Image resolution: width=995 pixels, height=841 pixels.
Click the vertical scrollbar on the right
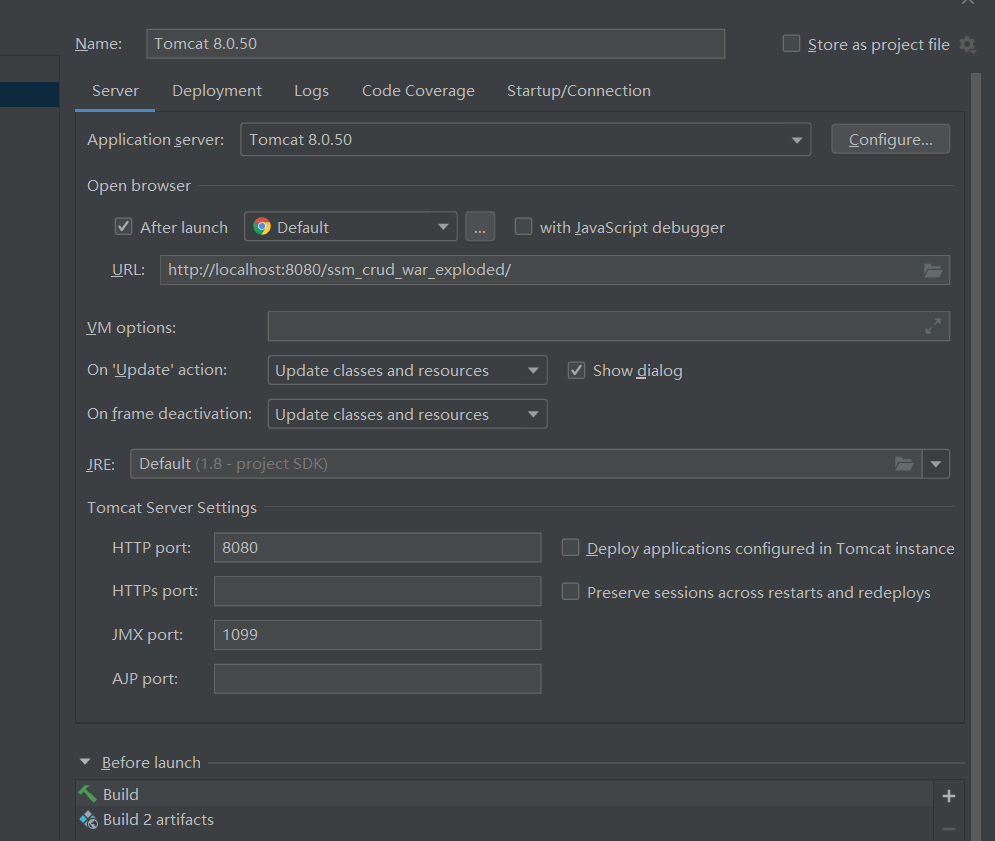pyautogui.click(x=976, y=457)
